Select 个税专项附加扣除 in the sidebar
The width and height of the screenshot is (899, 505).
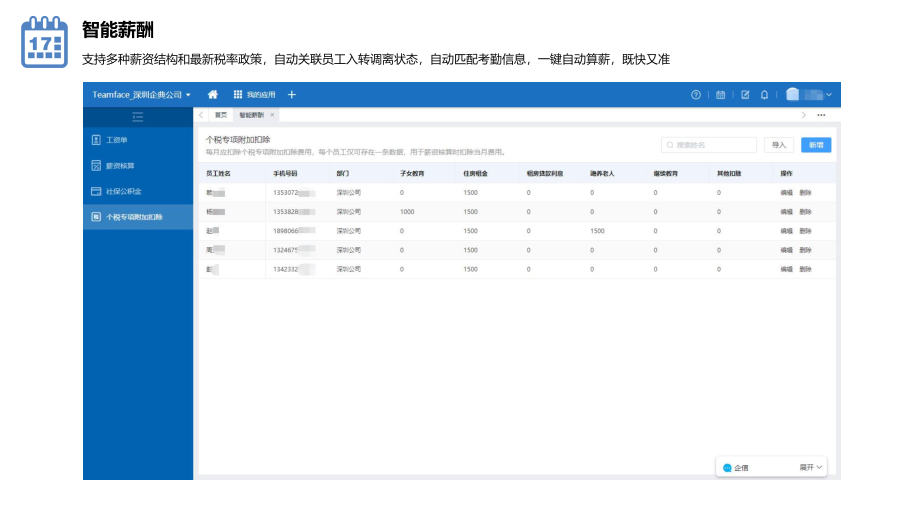(x=138, y=217)
